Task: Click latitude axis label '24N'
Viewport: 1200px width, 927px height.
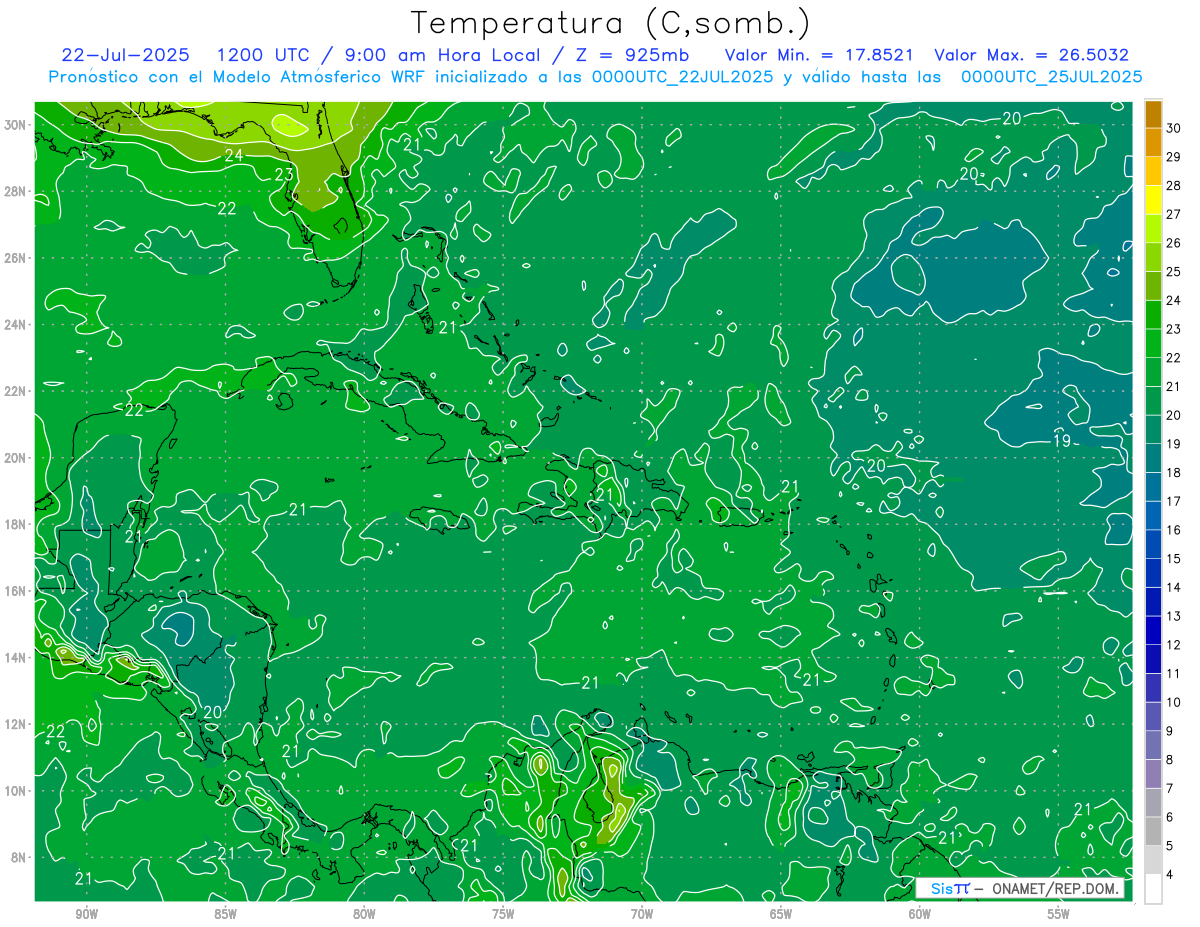Action: pos(15,325)
